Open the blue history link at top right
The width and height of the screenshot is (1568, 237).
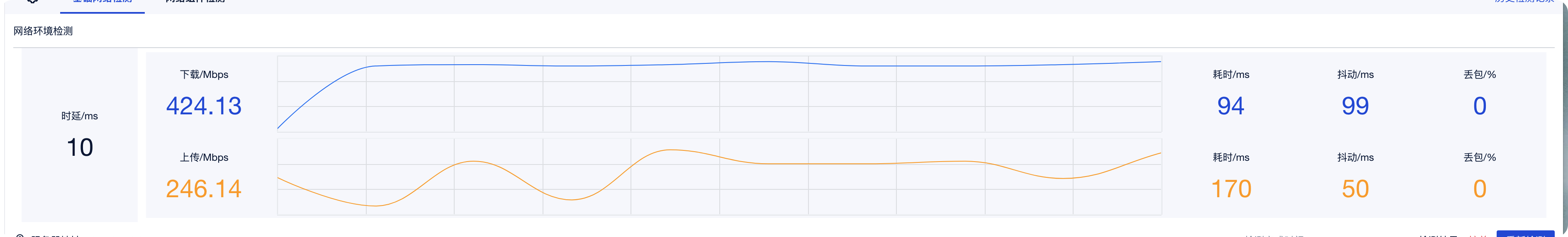[1524, 2]
